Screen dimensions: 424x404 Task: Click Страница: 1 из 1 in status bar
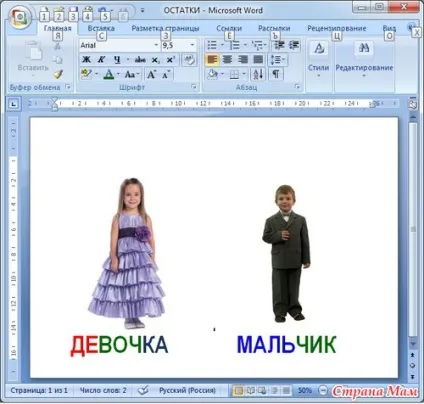(x=39, y=390)
